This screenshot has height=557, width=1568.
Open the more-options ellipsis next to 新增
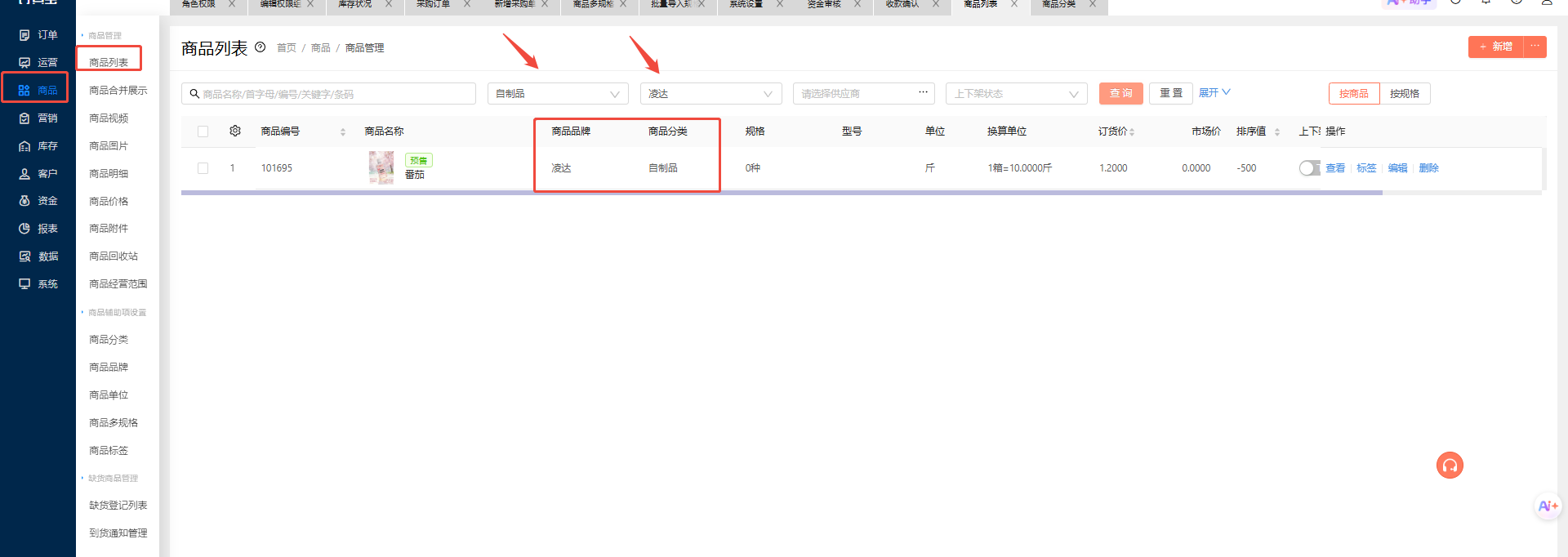(1535, 47)
